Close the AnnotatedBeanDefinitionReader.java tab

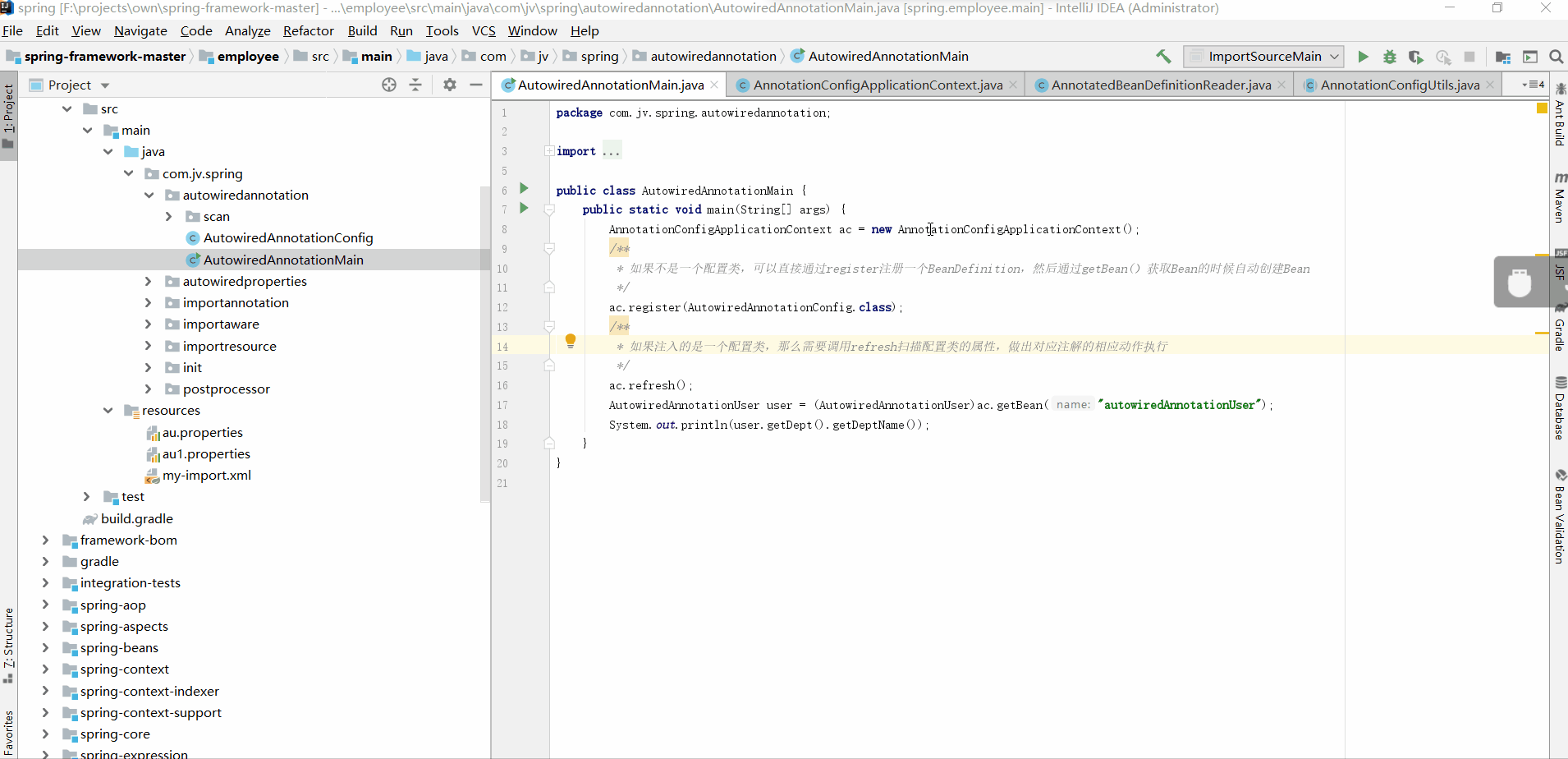[x=1281, y=85]
